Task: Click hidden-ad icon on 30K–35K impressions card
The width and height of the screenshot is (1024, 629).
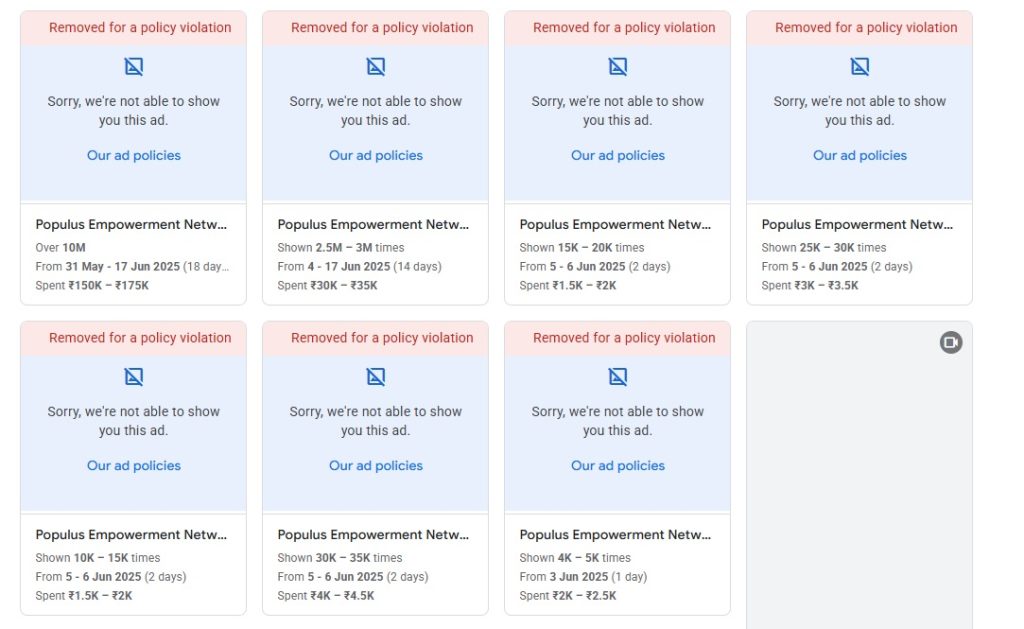Action: point(376,377)
